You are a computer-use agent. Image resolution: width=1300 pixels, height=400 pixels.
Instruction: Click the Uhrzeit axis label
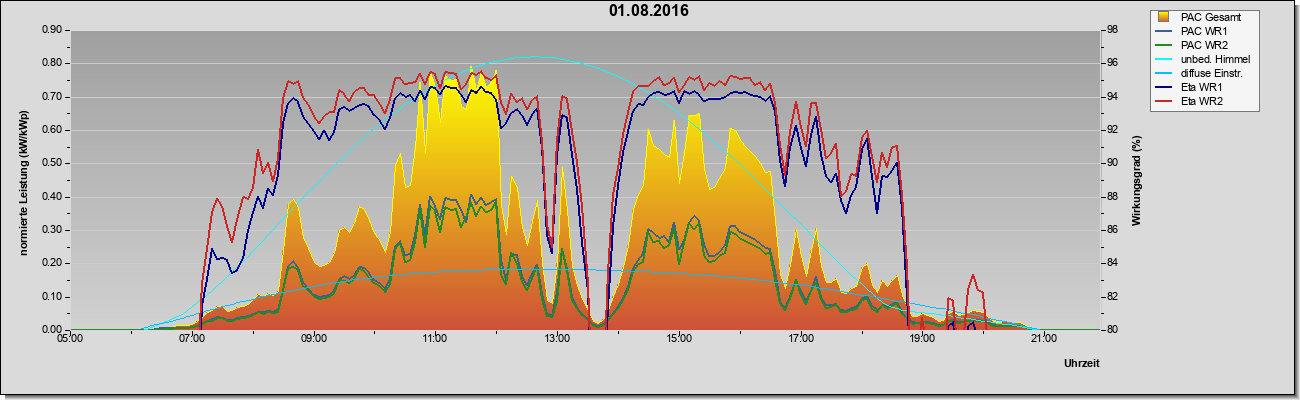[x=1081, y=364]
